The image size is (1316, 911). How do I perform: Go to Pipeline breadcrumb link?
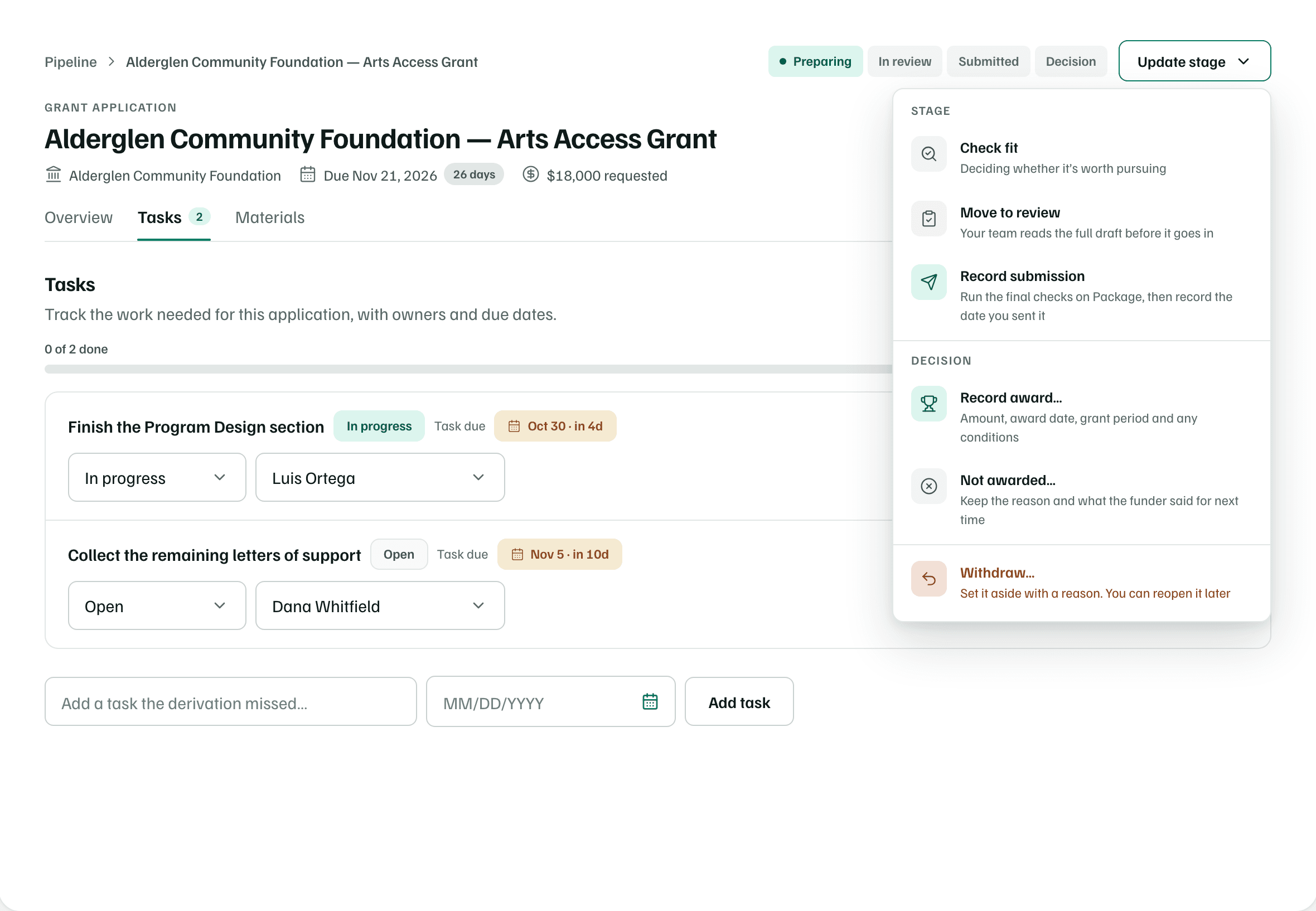coord(71,62)
